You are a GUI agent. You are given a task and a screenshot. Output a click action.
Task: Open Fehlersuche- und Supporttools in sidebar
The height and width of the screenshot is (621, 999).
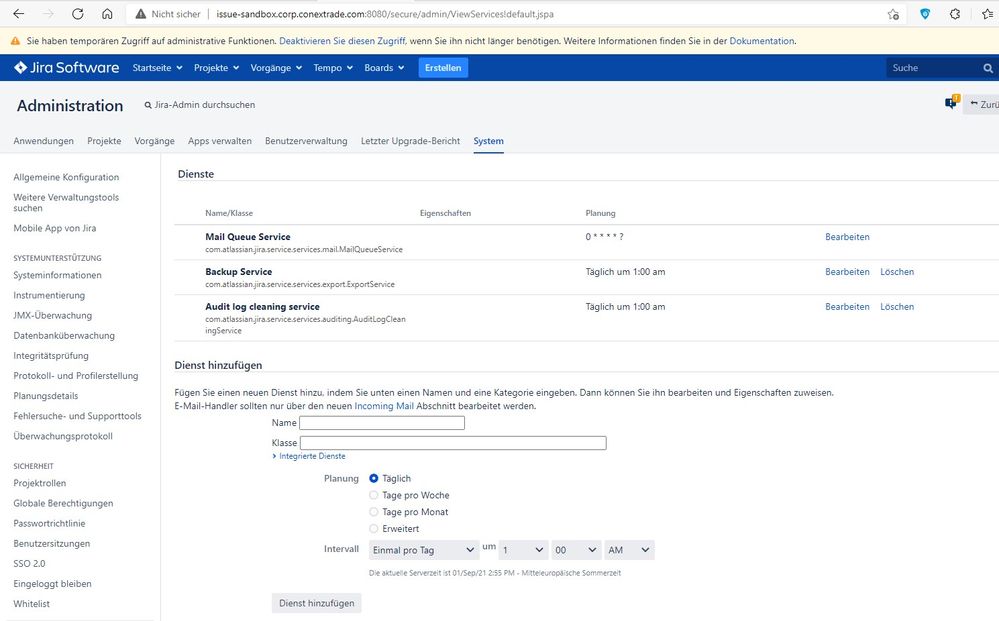pos(77,416)
